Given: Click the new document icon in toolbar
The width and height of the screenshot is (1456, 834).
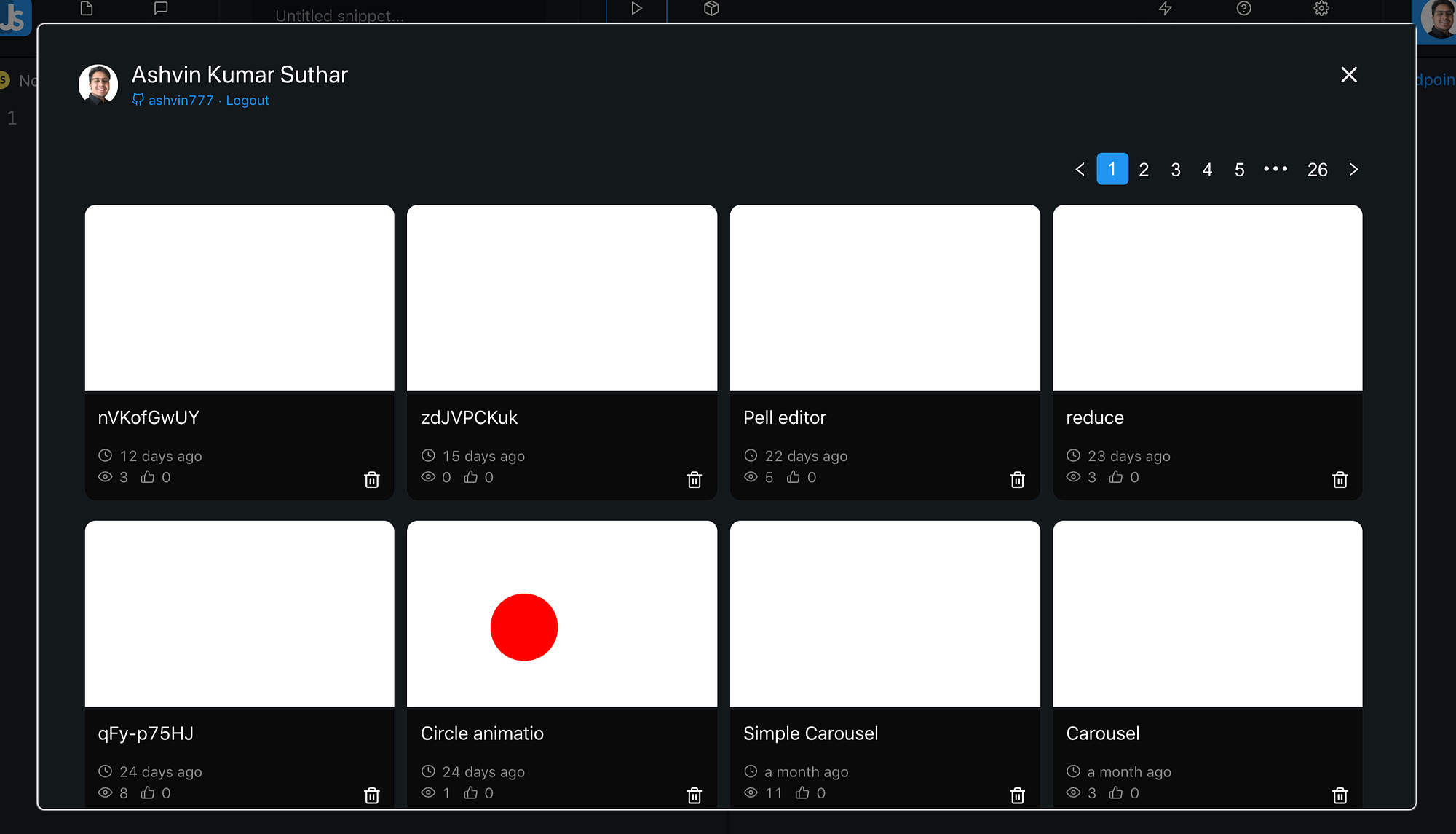Looking at the screenshot, I should [x=87, y=9].
